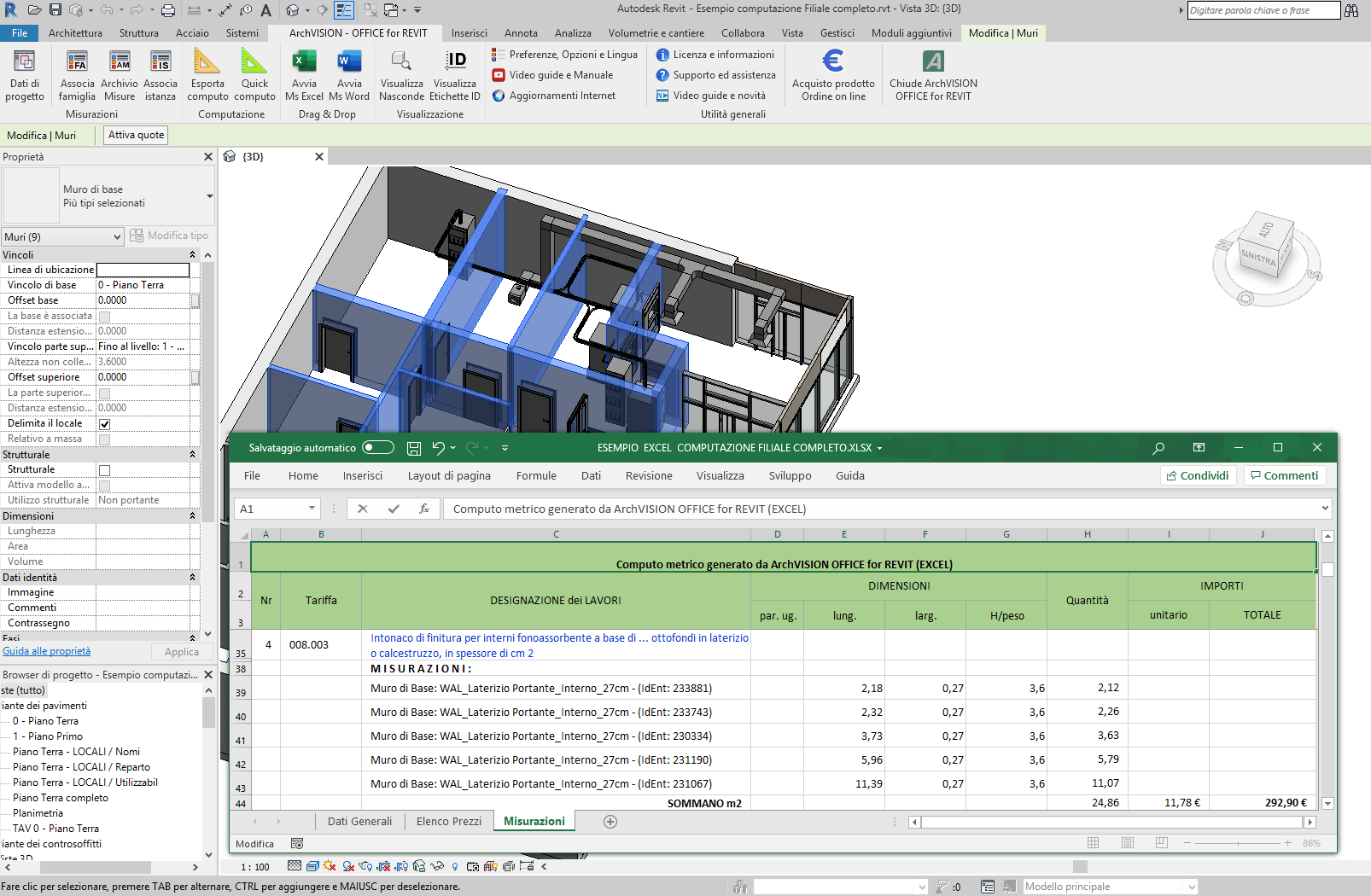This screenshot has width=1371, height=896.
Task: Select Associa famiglia icon
Action: coord(77,75)
